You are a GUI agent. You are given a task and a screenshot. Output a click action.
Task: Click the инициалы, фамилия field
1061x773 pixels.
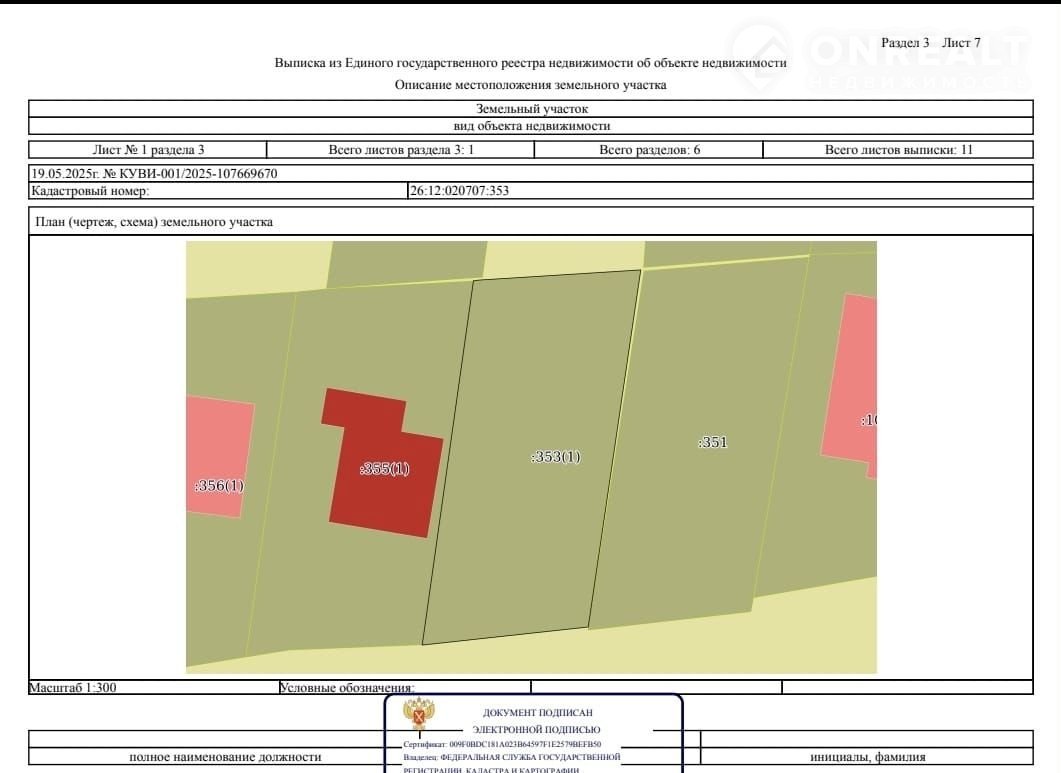pos(867,757)
